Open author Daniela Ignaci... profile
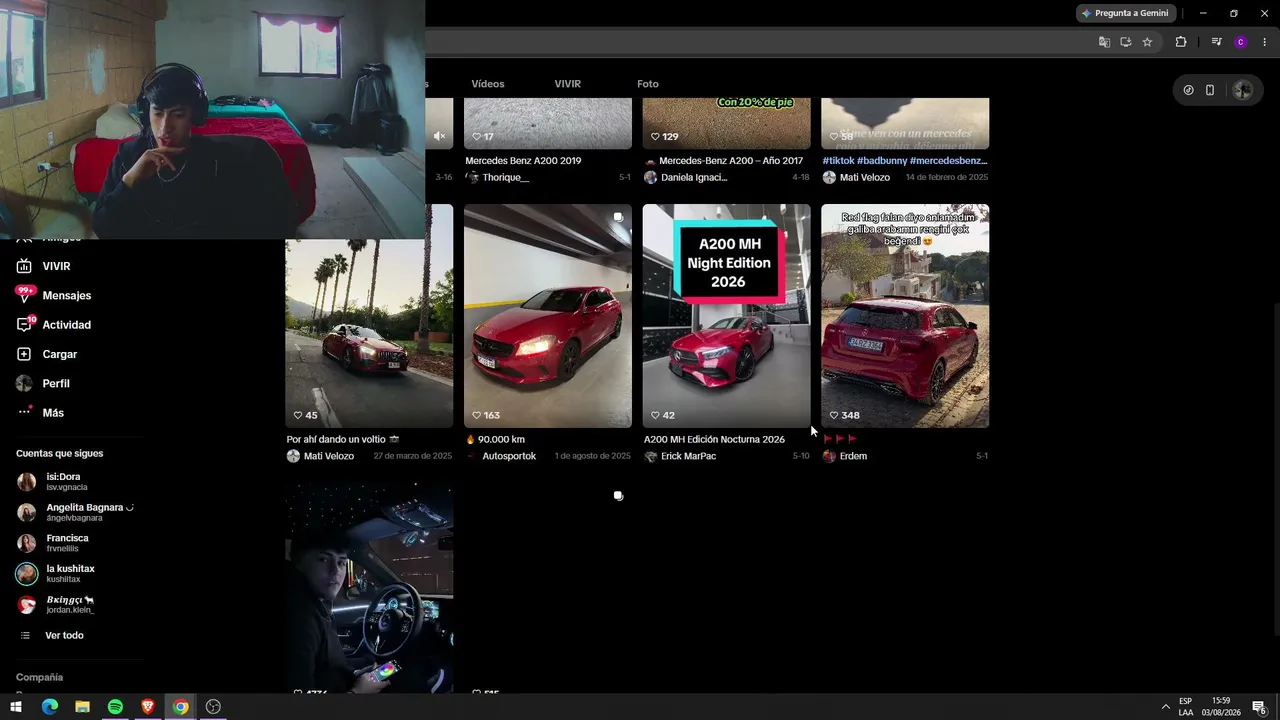 (694, 177)
